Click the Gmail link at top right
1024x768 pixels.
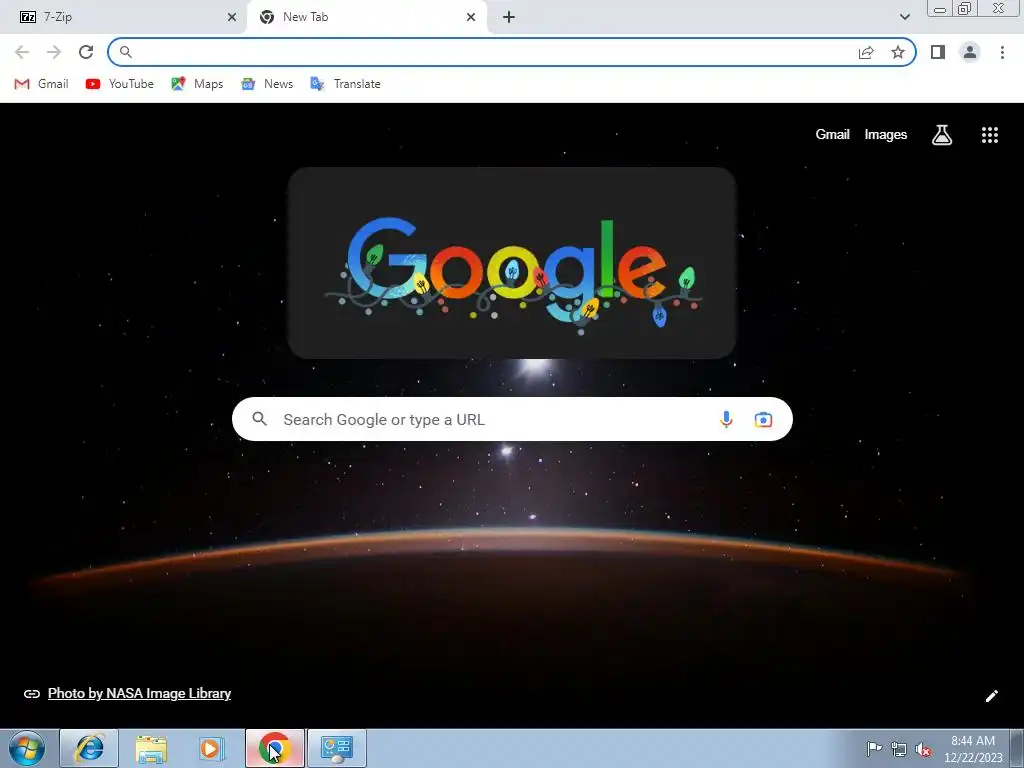(832, 135)
